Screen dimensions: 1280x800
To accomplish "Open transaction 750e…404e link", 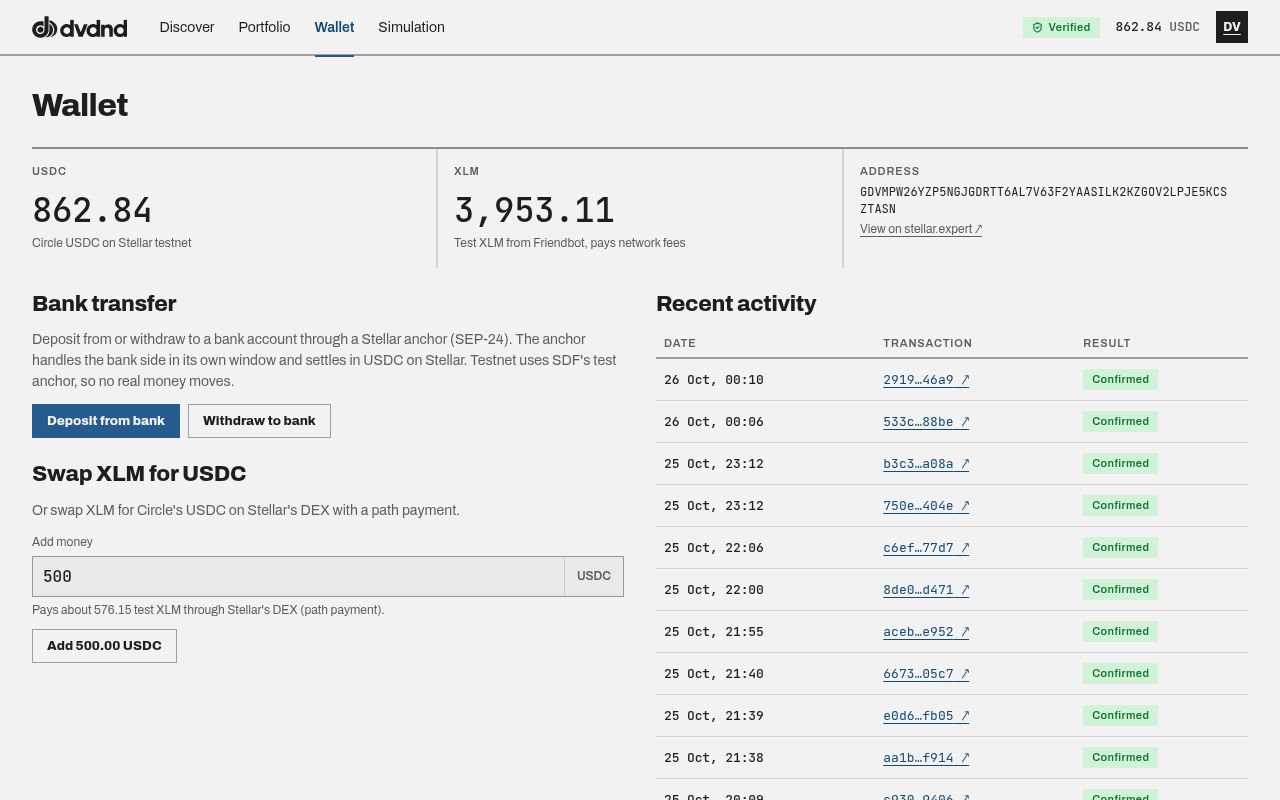I will pos(926,506).
